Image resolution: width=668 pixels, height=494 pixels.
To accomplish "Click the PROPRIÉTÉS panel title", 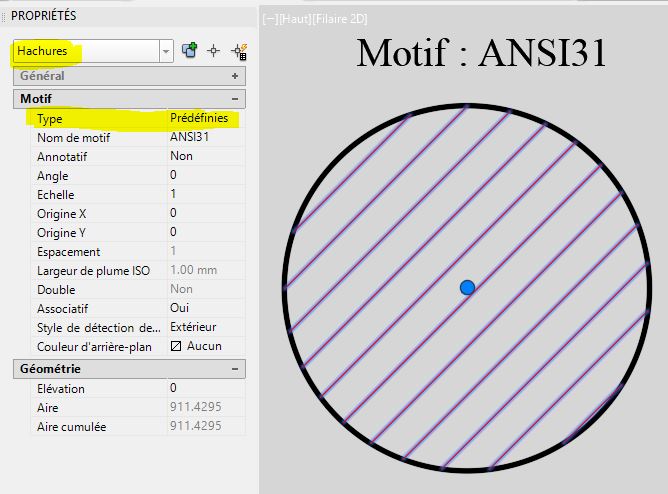I will (x=43, y=16).
